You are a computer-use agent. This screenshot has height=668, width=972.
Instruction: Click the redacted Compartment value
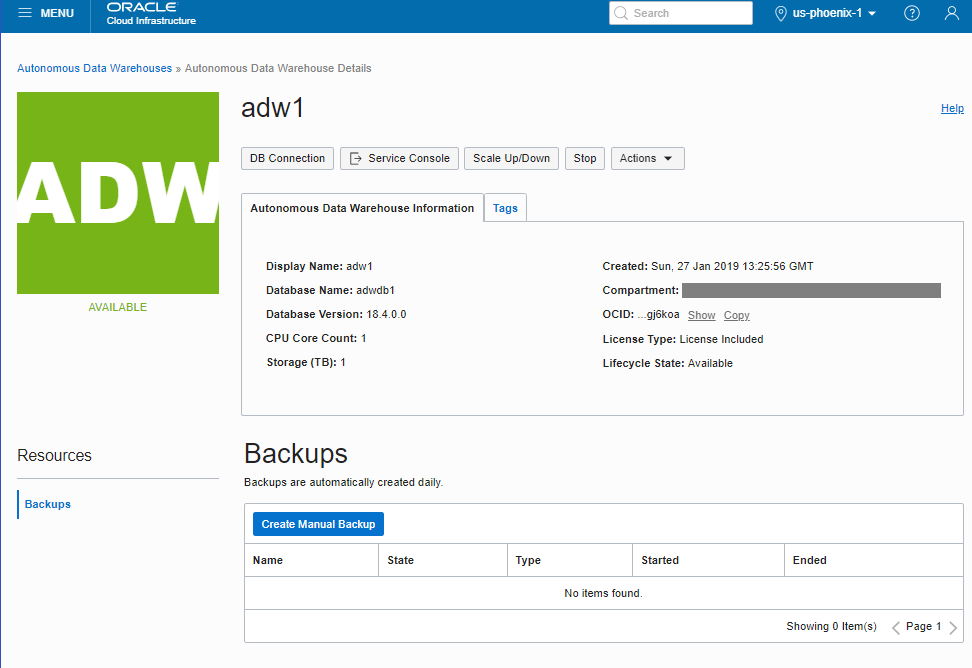[811, 290]
